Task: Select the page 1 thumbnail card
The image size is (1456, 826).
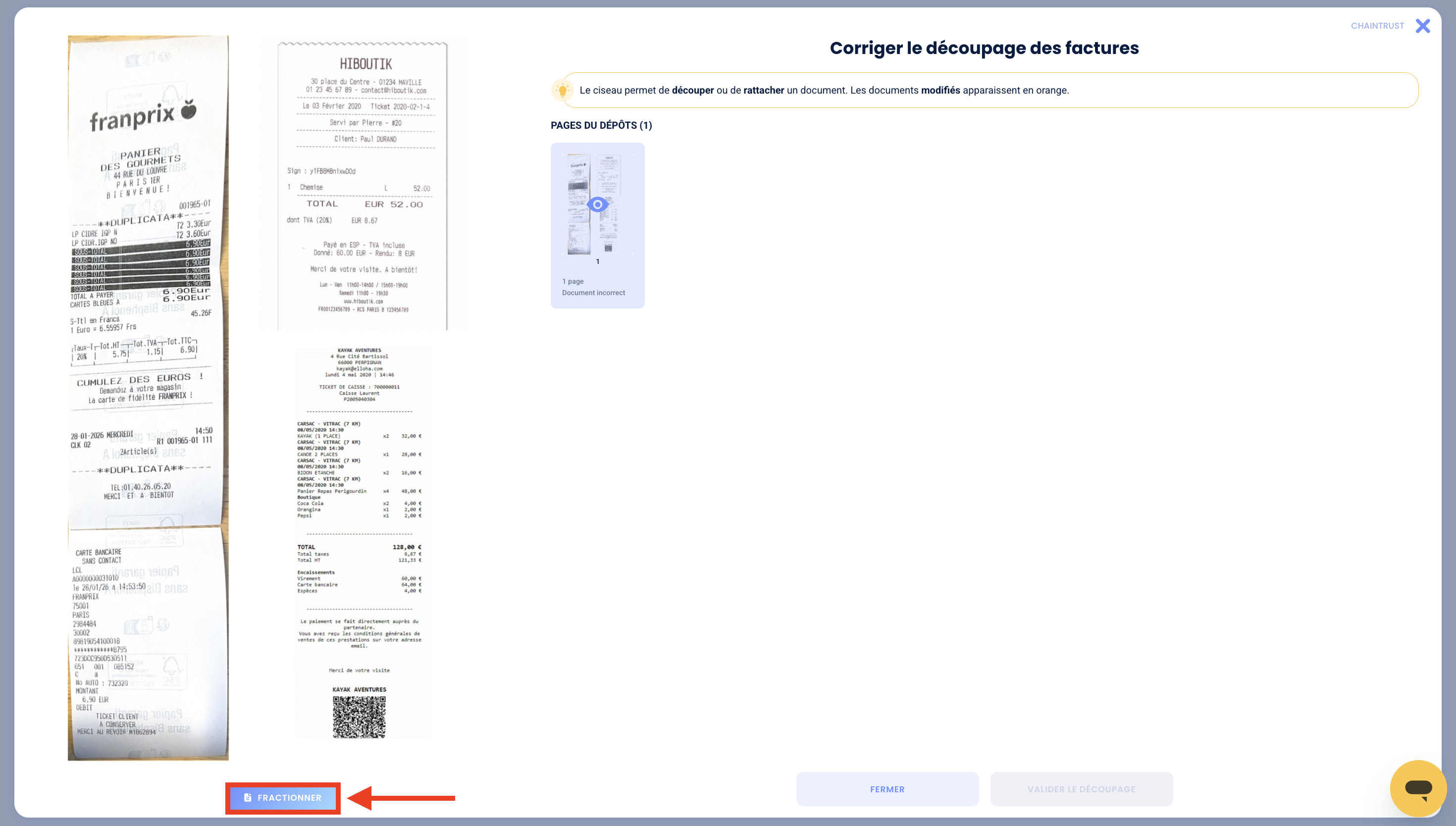Action: [597, 225]
